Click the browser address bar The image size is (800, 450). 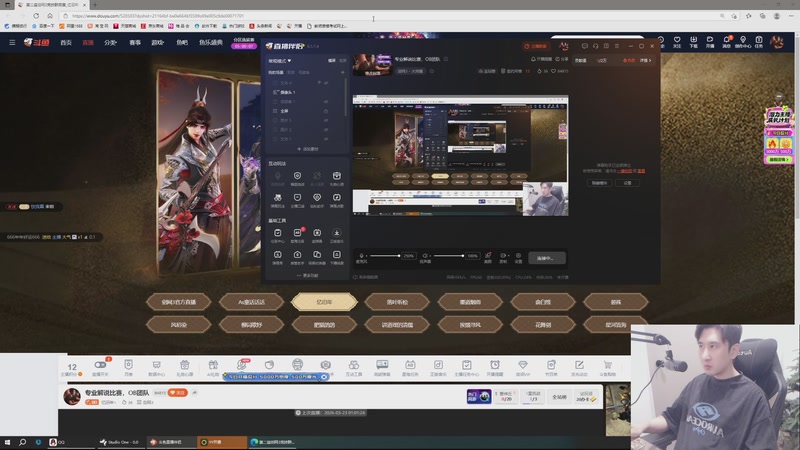[388, 16]
